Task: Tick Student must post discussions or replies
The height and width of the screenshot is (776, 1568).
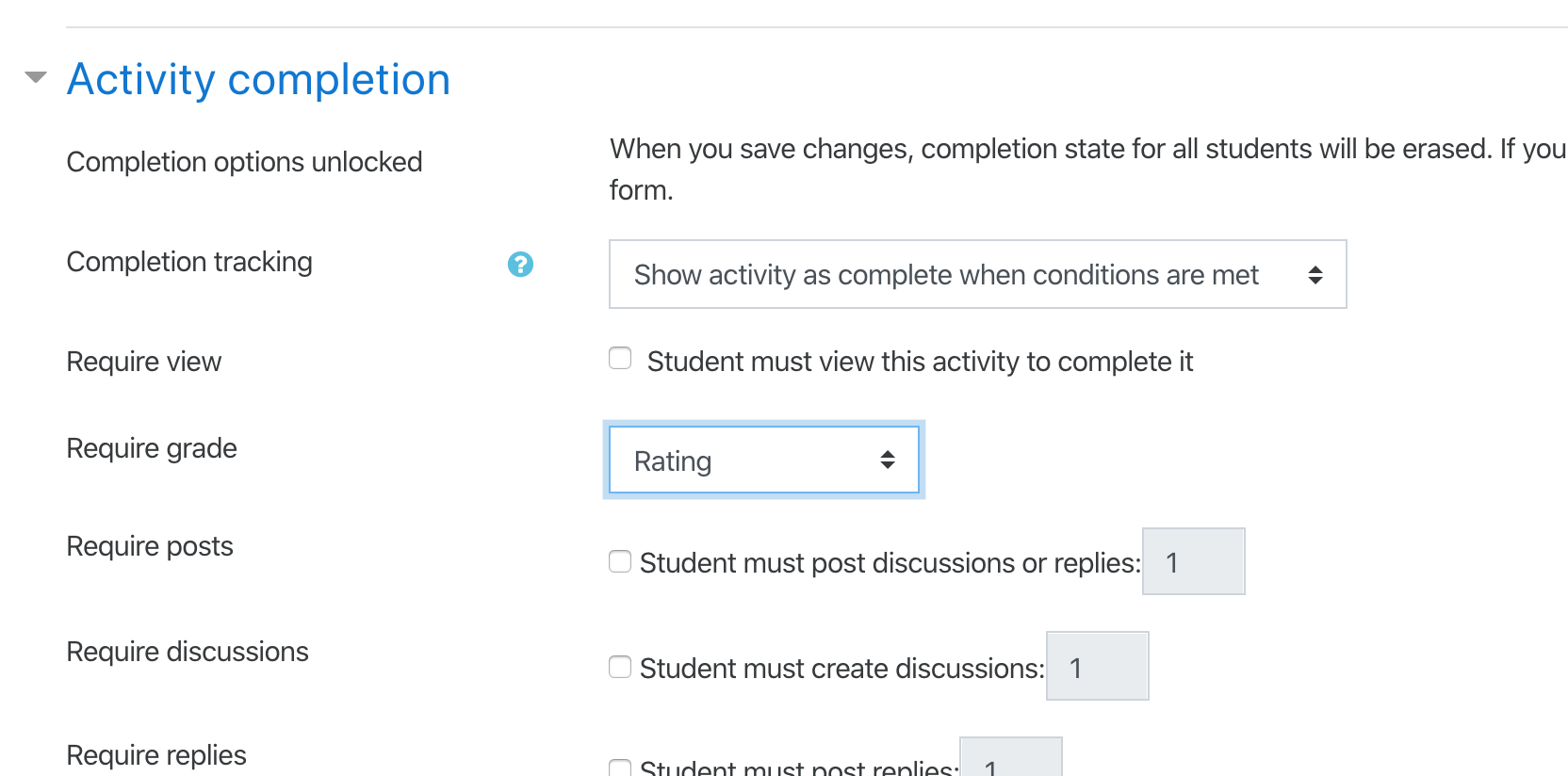Action: 620,561
